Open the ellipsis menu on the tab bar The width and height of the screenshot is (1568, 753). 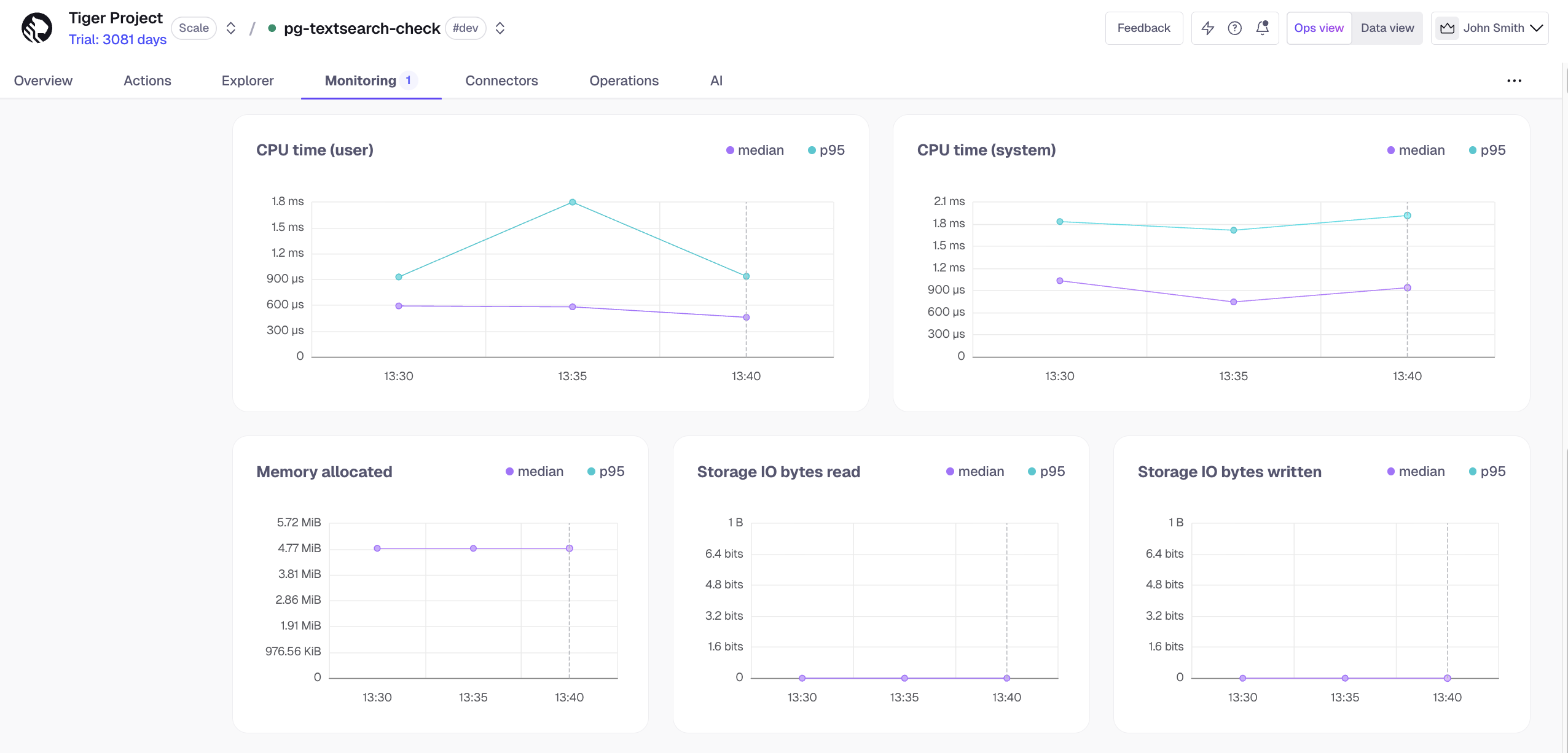tap(1515, 80)
